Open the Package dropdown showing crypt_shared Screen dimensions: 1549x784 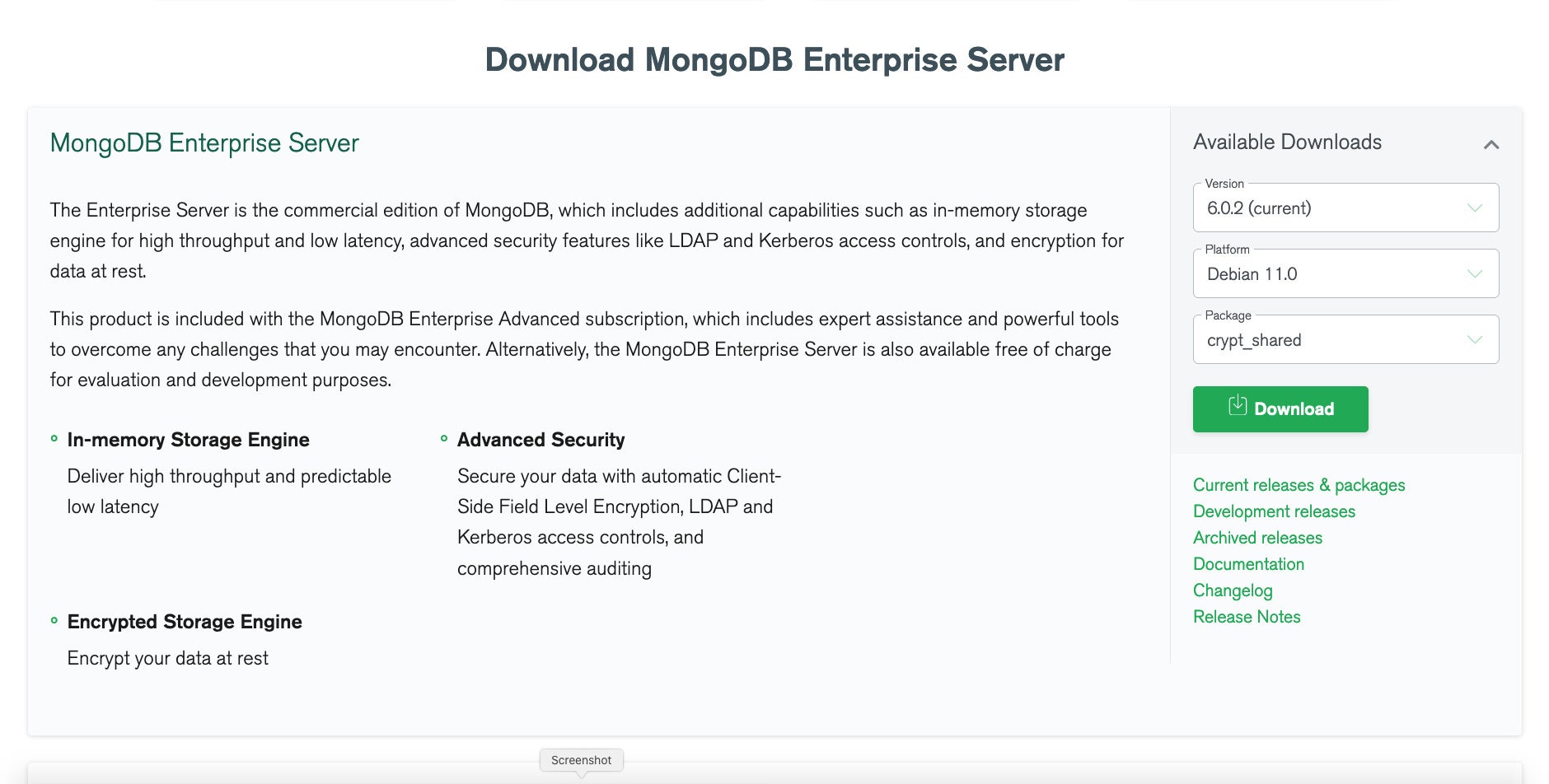[1345, 339]
